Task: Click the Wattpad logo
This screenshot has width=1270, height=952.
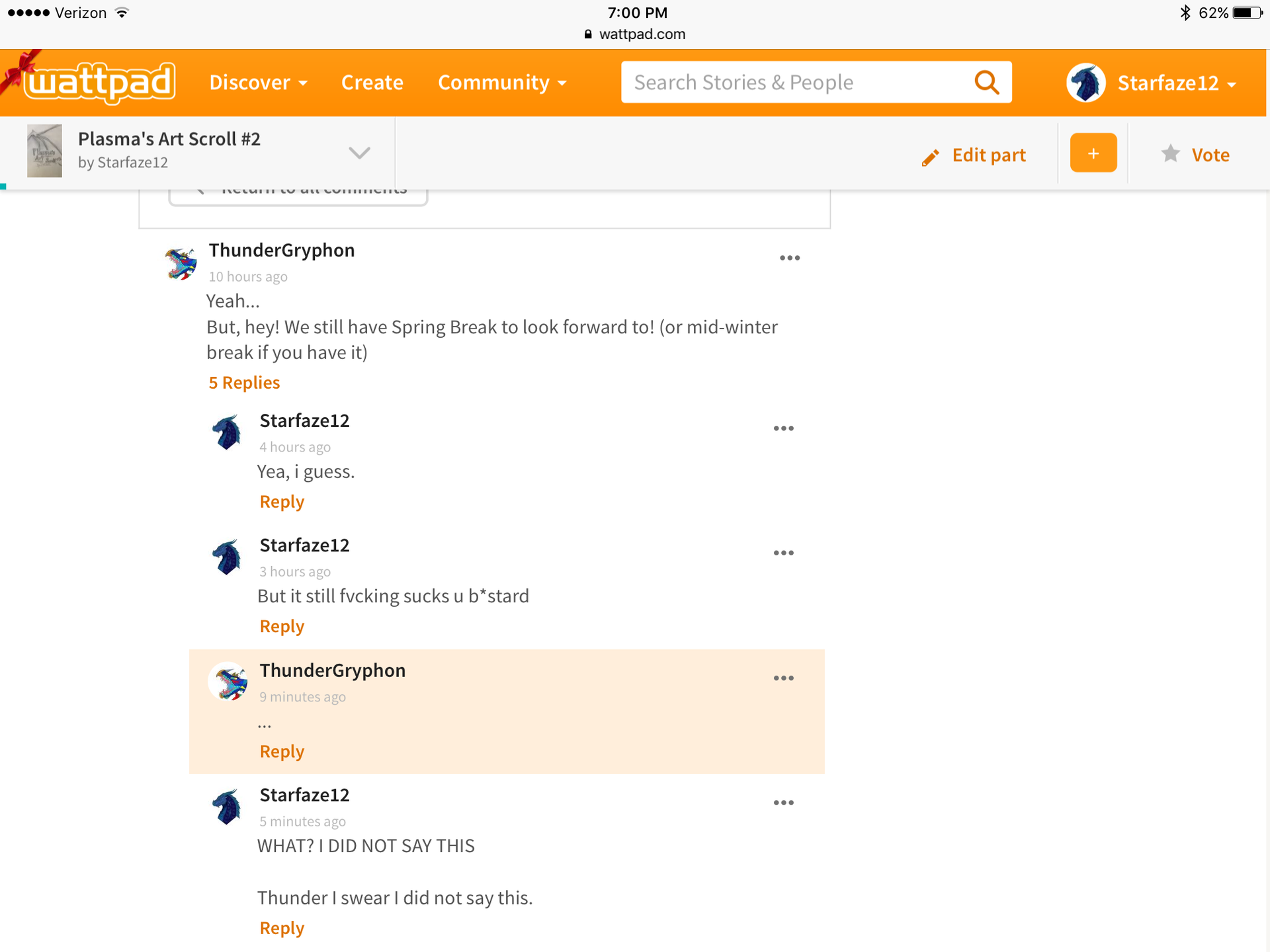Action: click(x=99, y=83)
